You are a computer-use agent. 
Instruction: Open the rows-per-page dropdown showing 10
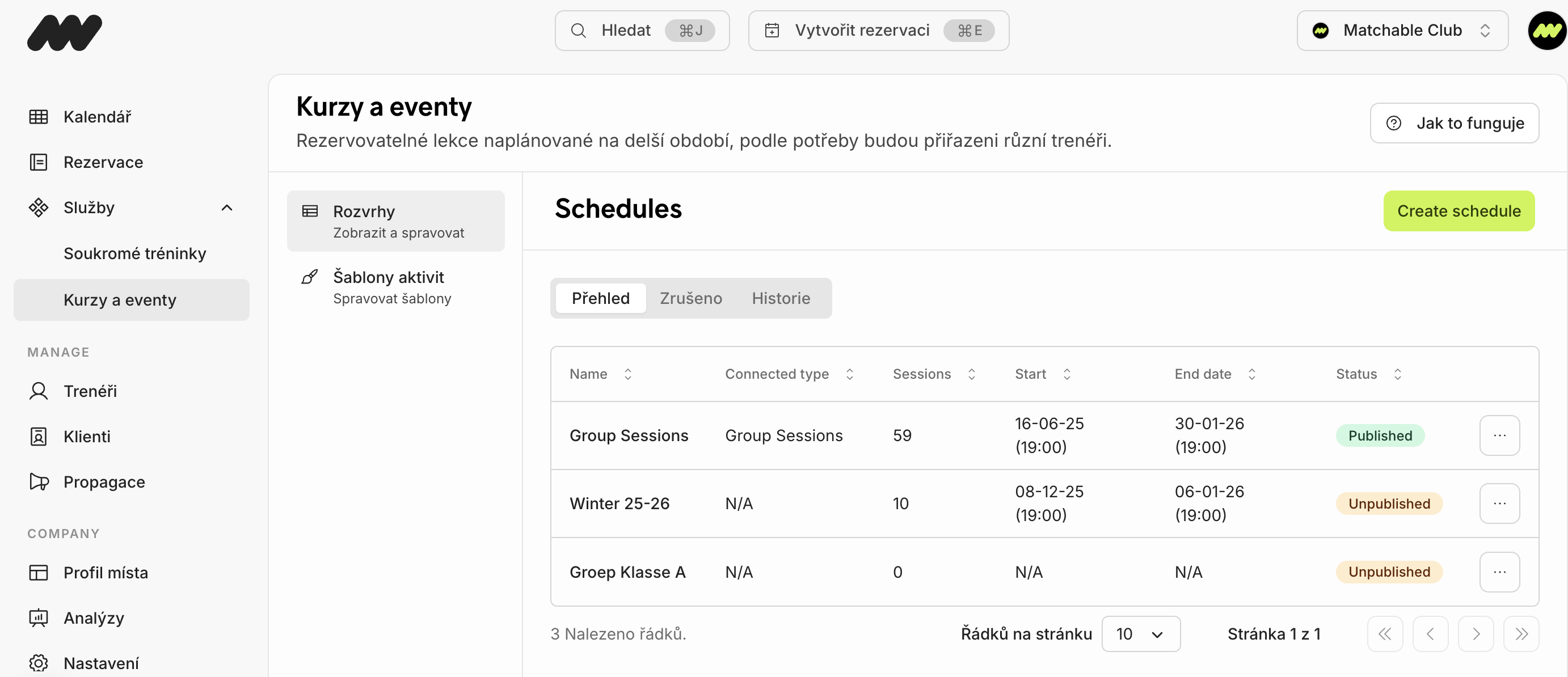click(1140, 634)
